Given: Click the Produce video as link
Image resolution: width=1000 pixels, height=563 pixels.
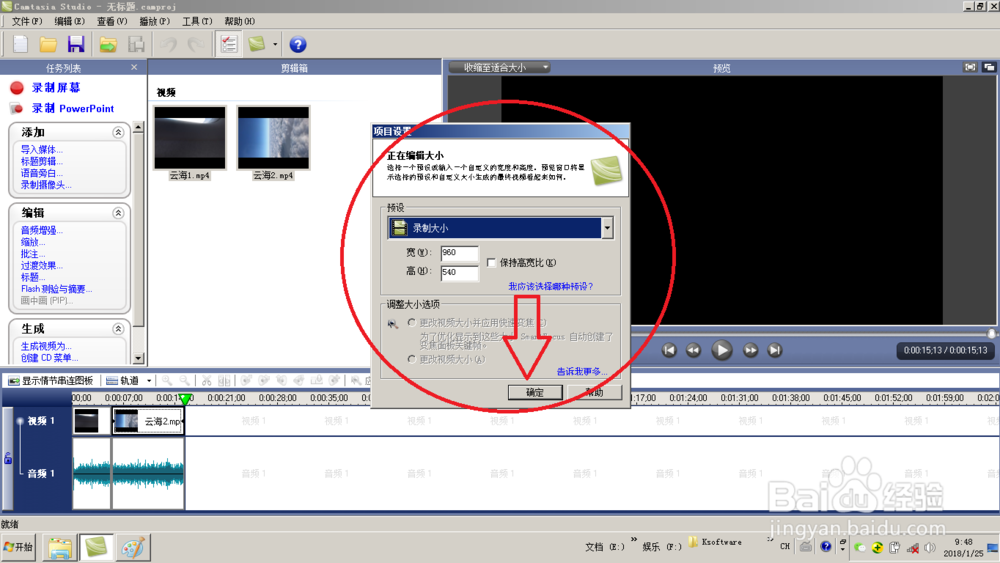Looking at the screenshot, I should point(46,346).
